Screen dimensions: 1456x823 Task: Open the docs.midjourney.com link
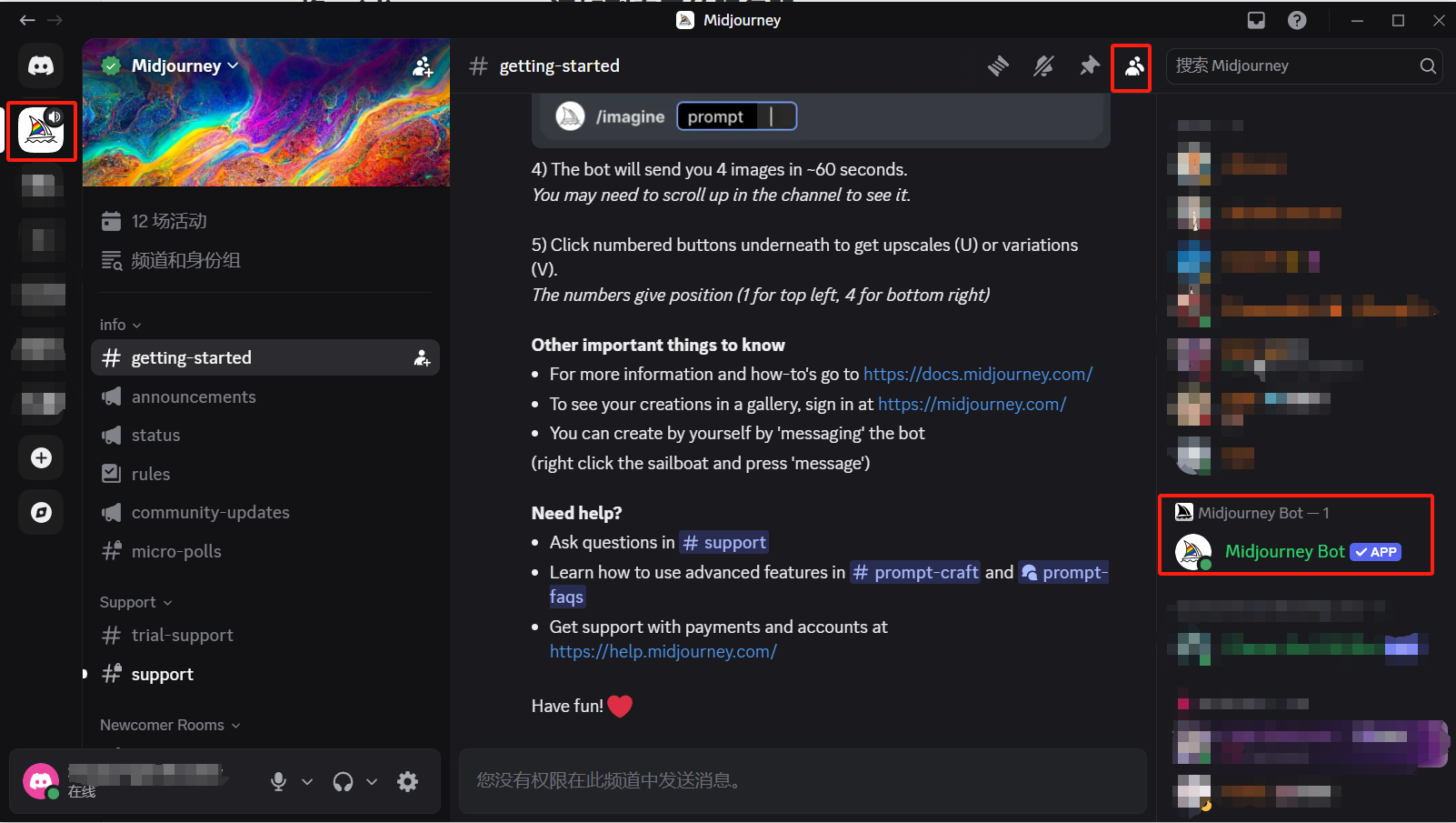coord(977,374)
